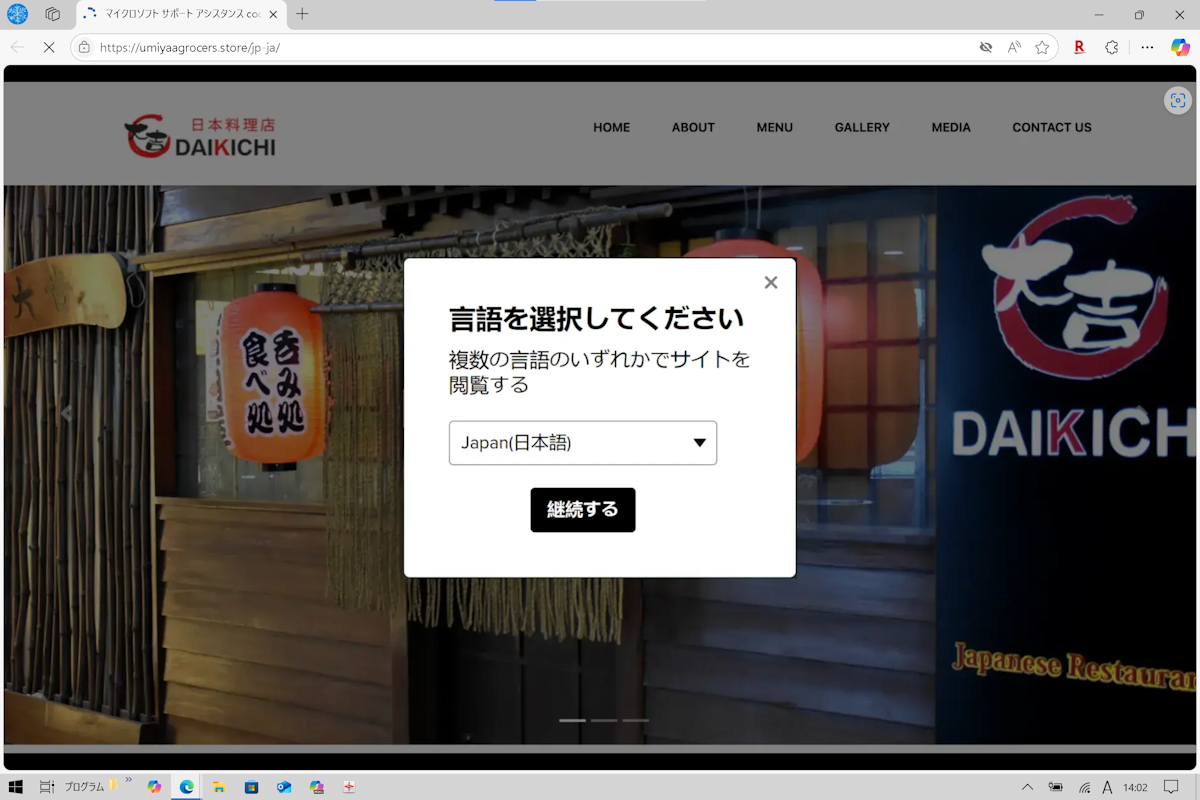Navigate to CONTACT US
This screenshot has height=800, width=1200.
tap(1052, 128)
